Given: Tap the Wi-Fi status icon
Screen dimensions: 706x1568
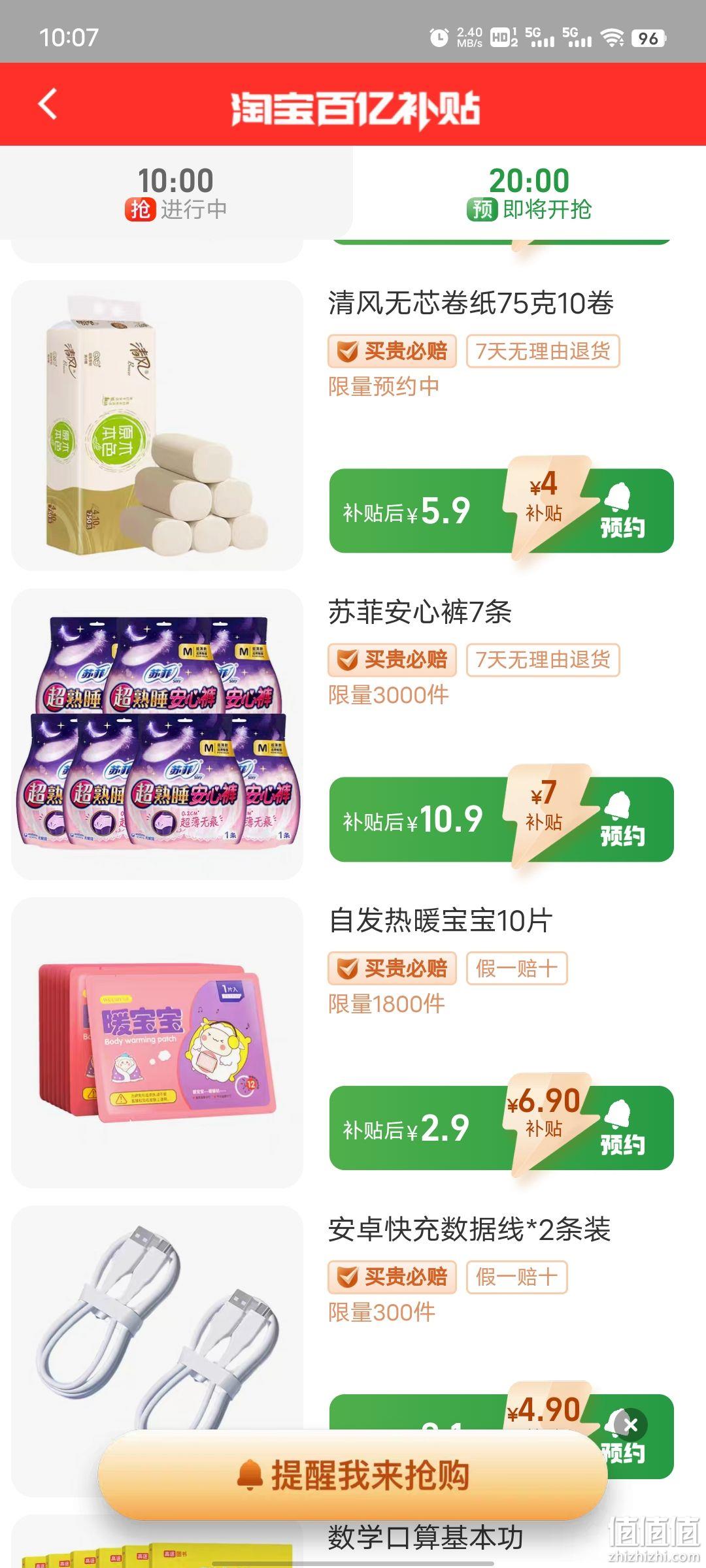Looking at the screenshot, I should coord(613,38).
